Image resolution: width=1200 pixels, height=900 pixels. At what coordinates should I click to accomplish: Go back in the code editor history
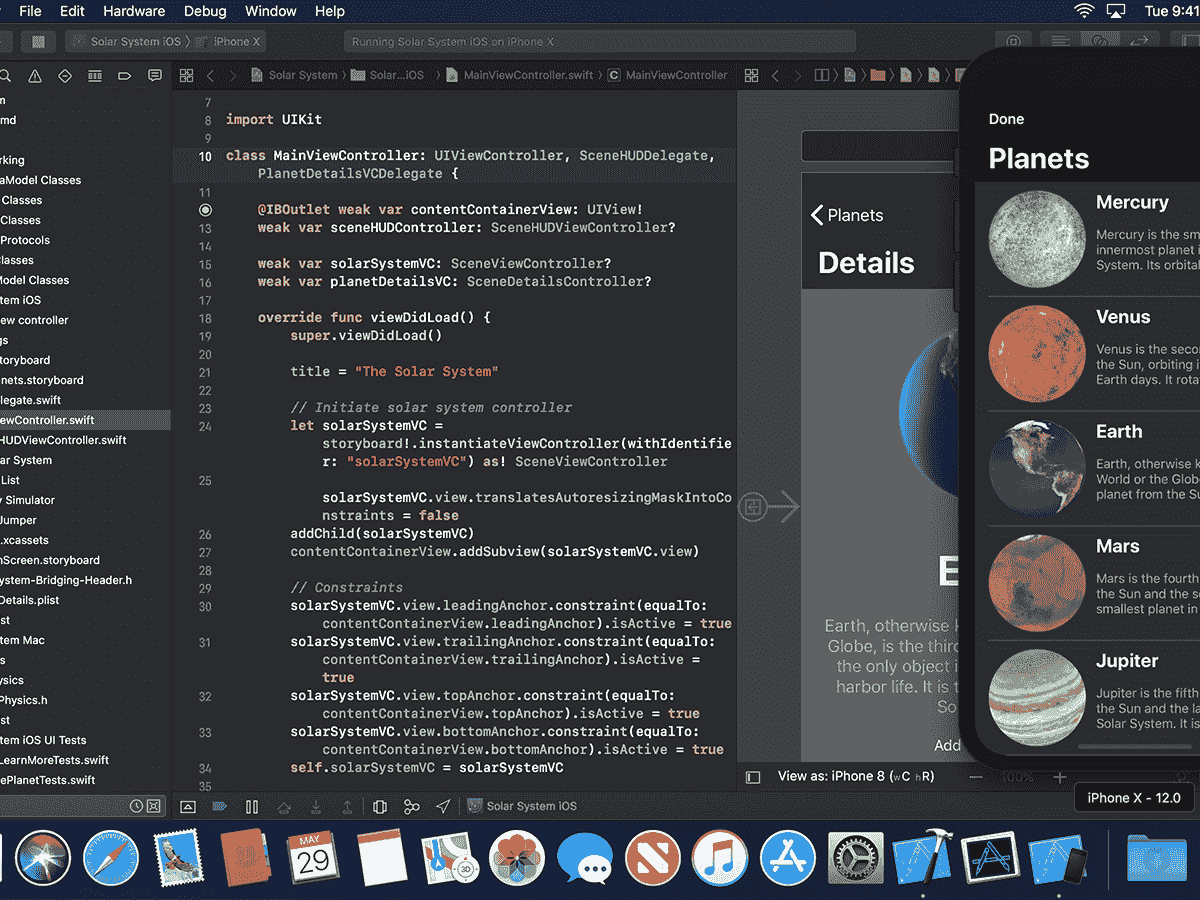pyautogui.click(x=210, y=75)
